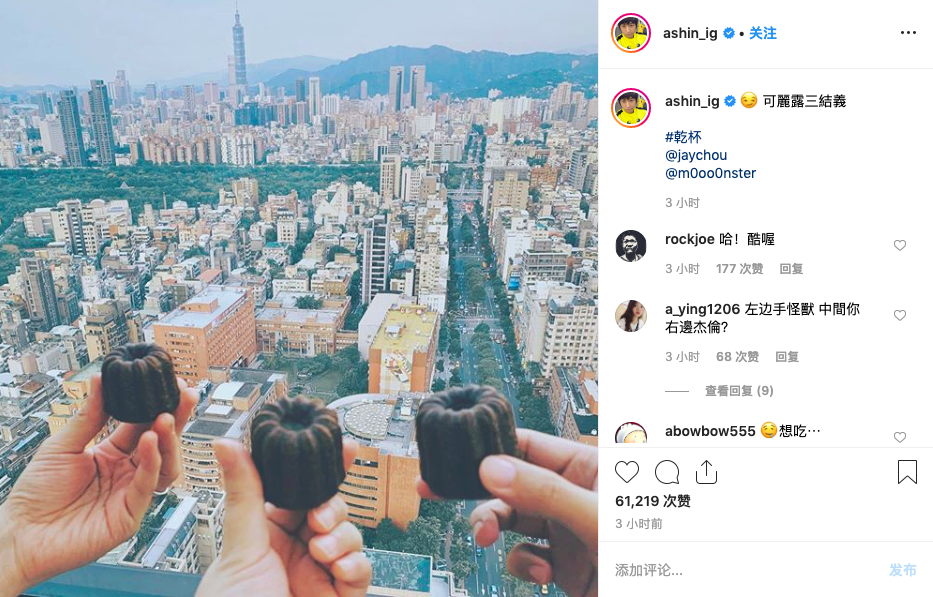Image resolution: width=933 pixels, height=597 pixels.
Task: Like rockjoe's comment with the heart
Action: coord(900,245)
